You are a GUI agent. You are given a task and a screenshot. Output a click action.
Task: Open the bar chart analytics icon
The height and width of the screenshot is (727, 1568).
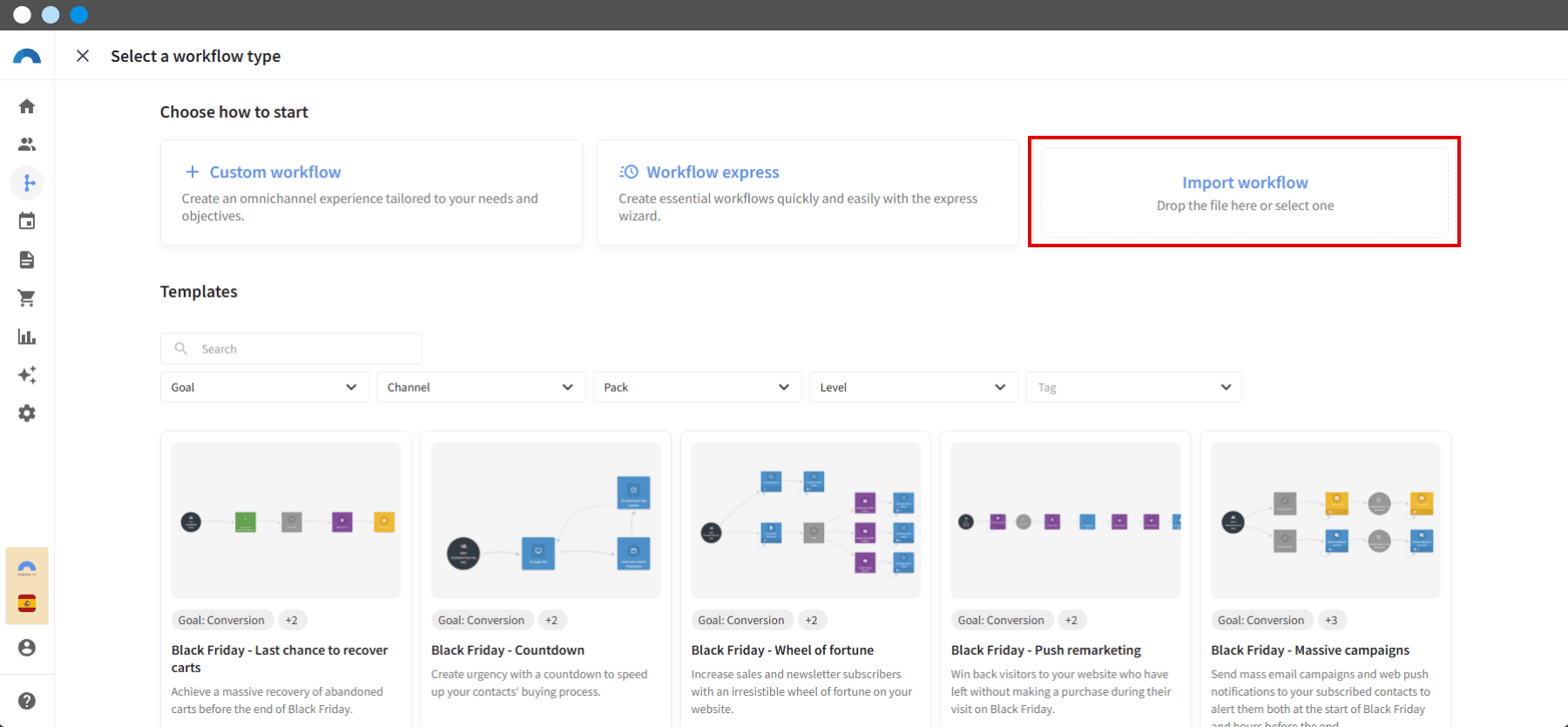[27, 336]
